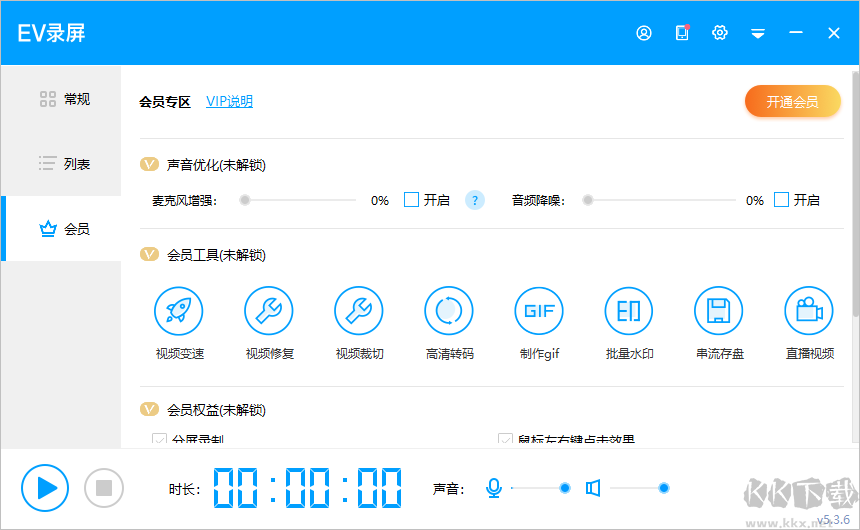Open the 视频裁切 tool
Viewport: 860px width, 530px height.
pos(359,311)
